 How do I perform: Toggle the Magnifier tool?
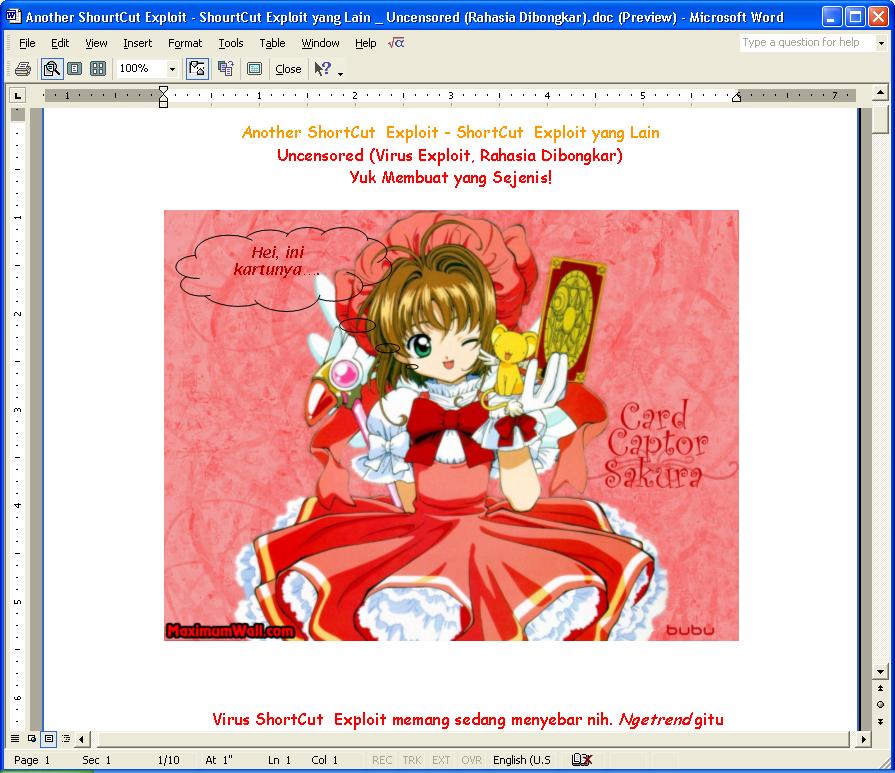51,69
